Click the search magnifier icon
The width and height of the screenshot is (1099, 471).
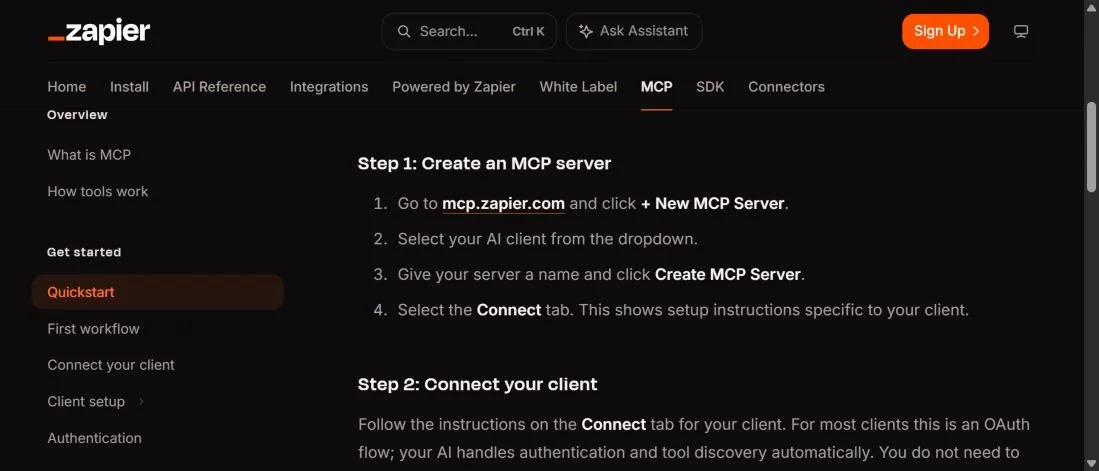404,32
